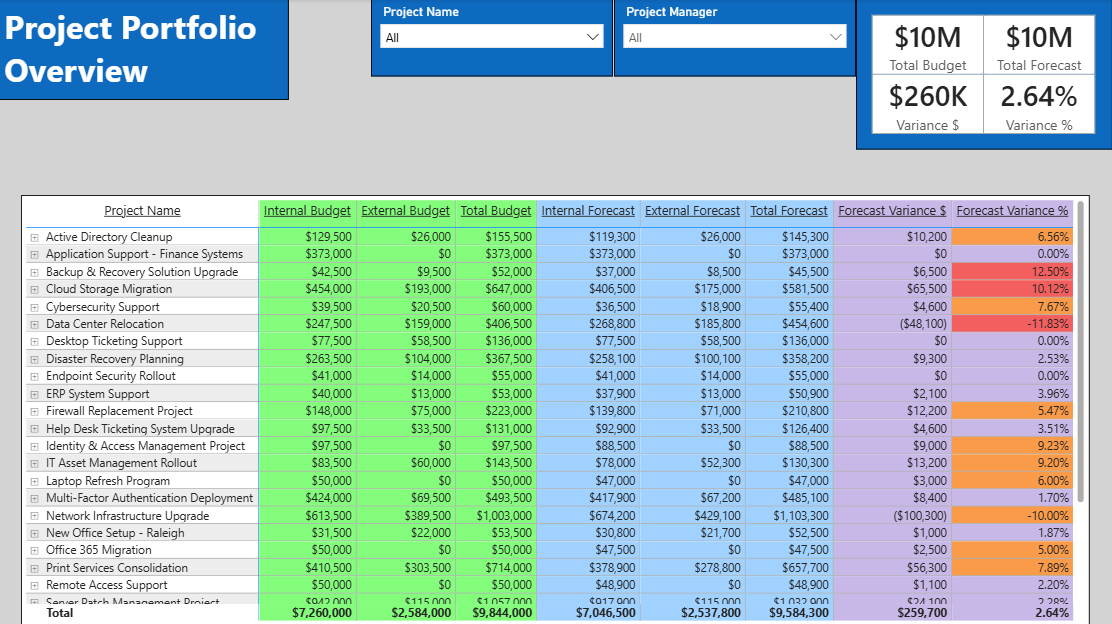Select the $260K Variance $ card
This screenshot has height=624, width=1112.
point(928,104)
